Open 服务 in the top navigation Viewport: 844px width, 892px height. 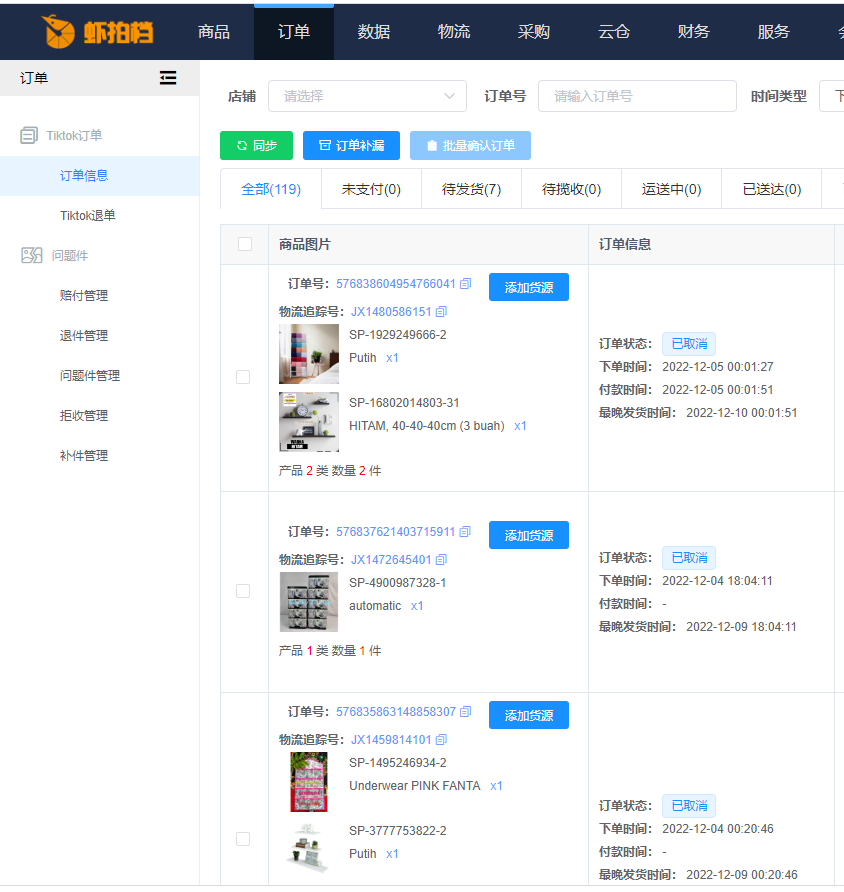[773, 32]
